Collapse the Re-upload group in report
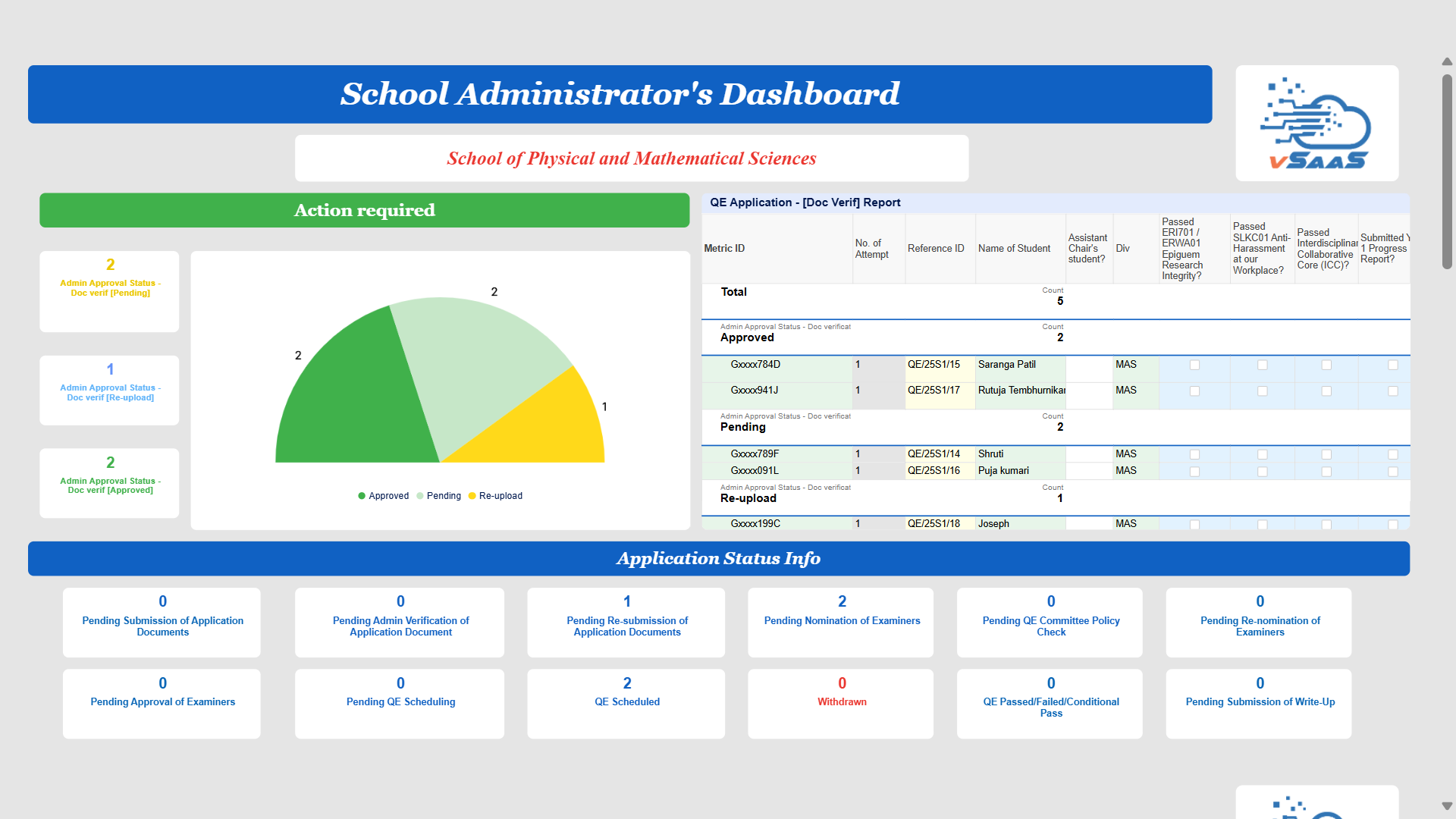The image size is (1456, 819). tap(748, 498)
